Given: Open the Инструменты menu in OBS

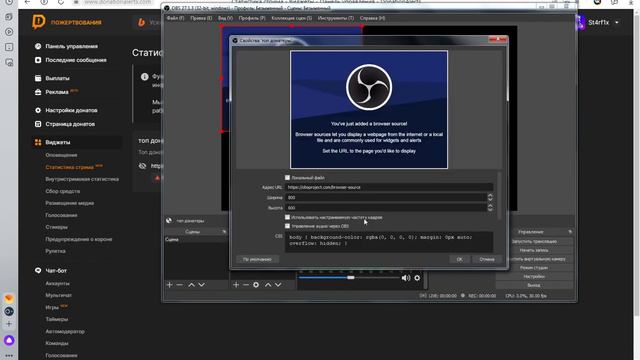Looking at the screenshot, I should [x=336, y=18].
